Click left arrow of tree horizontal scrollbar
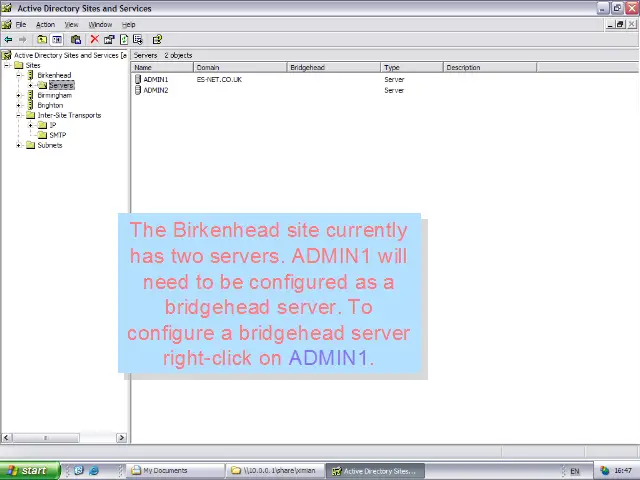The image size is (640, 480). point(6,438)
